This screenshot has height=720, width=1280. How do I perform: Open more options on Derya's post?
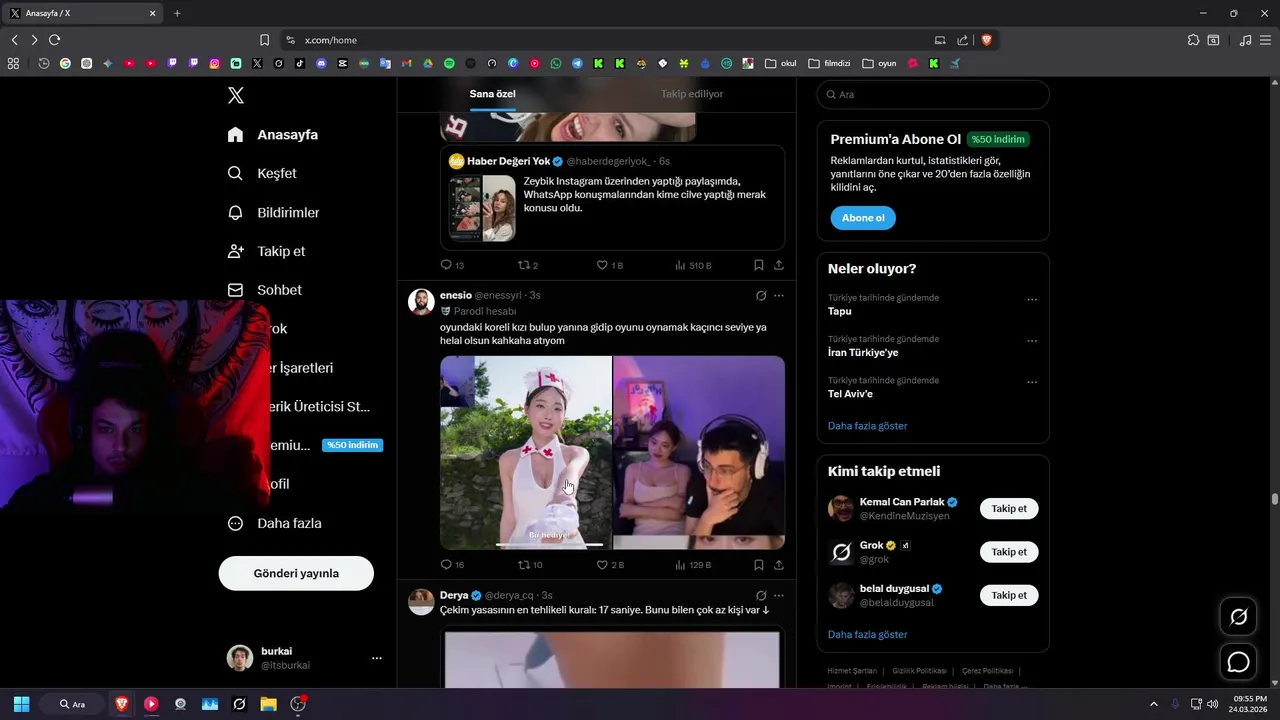(x=779, y=595)
